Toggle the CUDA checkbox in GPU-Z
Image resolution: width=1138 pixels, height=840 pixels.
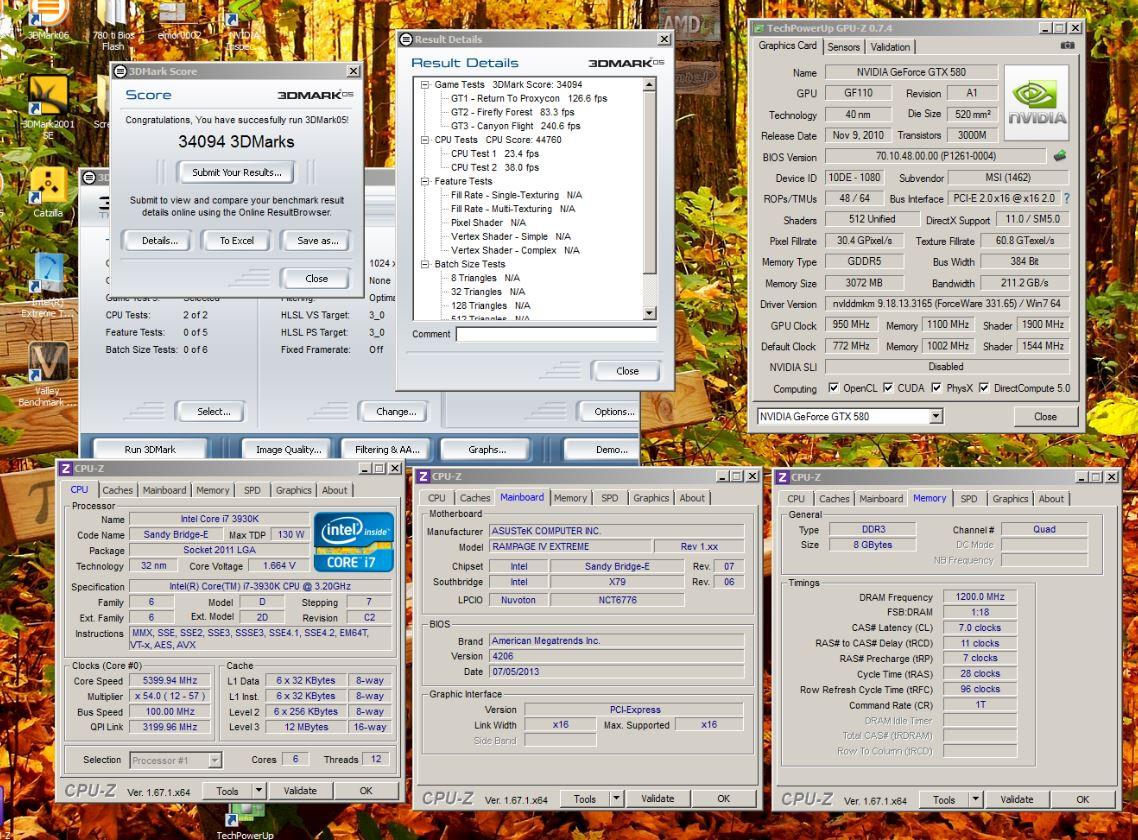point(888,388)
